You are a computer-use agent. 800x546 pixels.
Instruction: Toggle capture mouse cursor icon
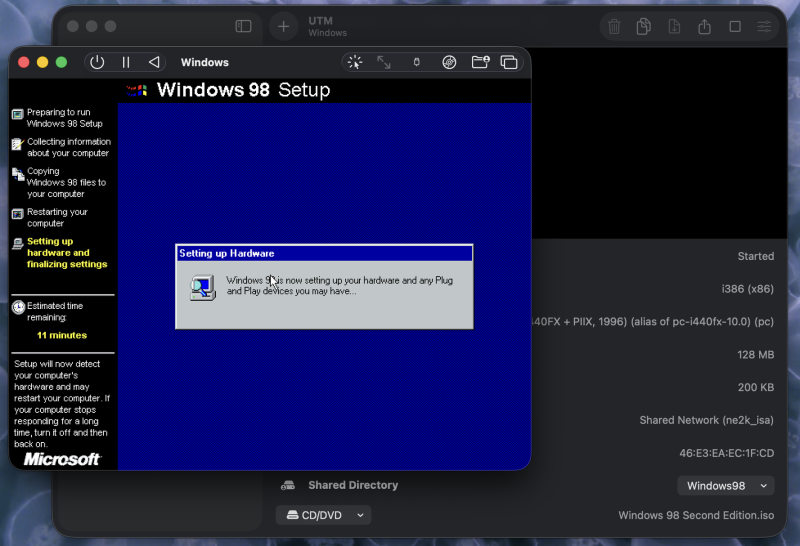355,62
